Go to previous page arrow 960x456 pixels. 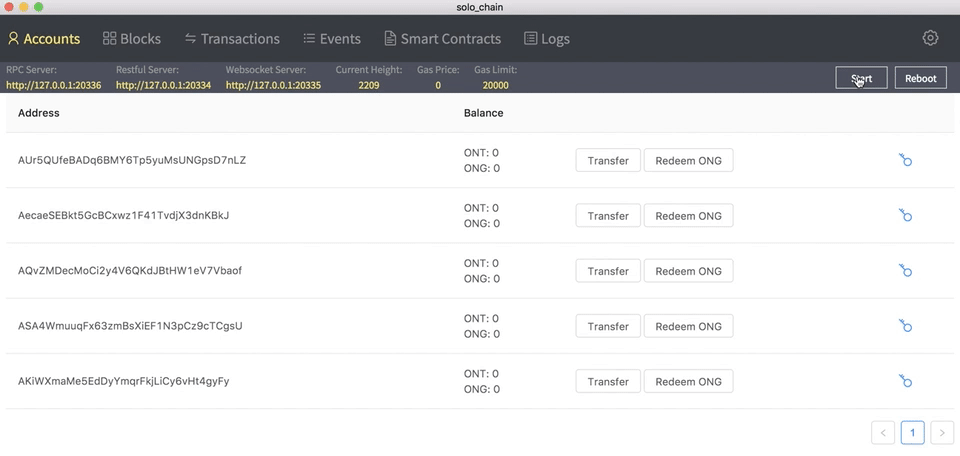coord(883,433)
